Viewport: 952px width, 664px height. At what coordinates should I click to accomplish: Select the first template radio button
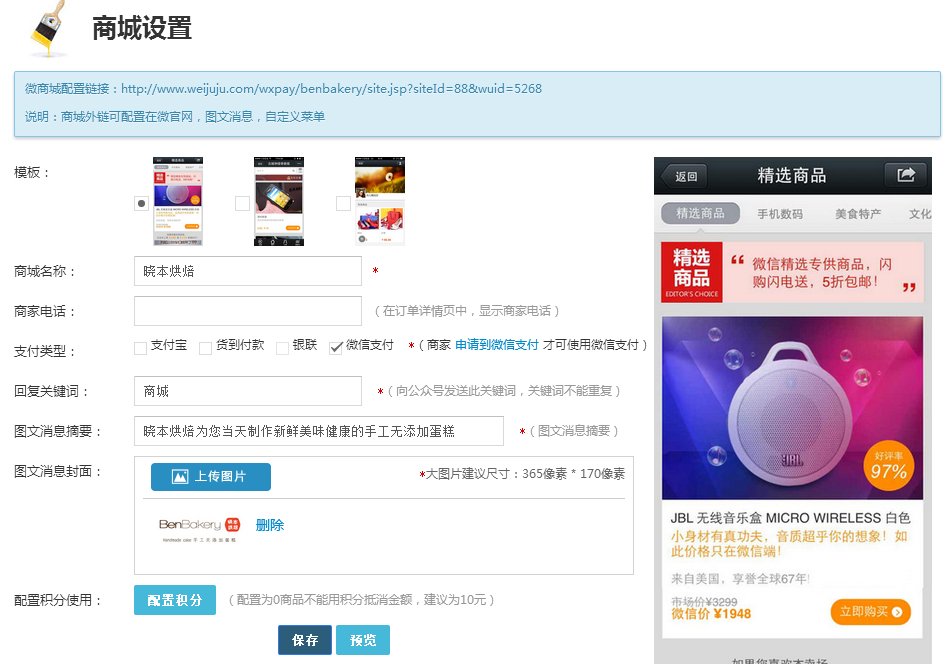141,203
